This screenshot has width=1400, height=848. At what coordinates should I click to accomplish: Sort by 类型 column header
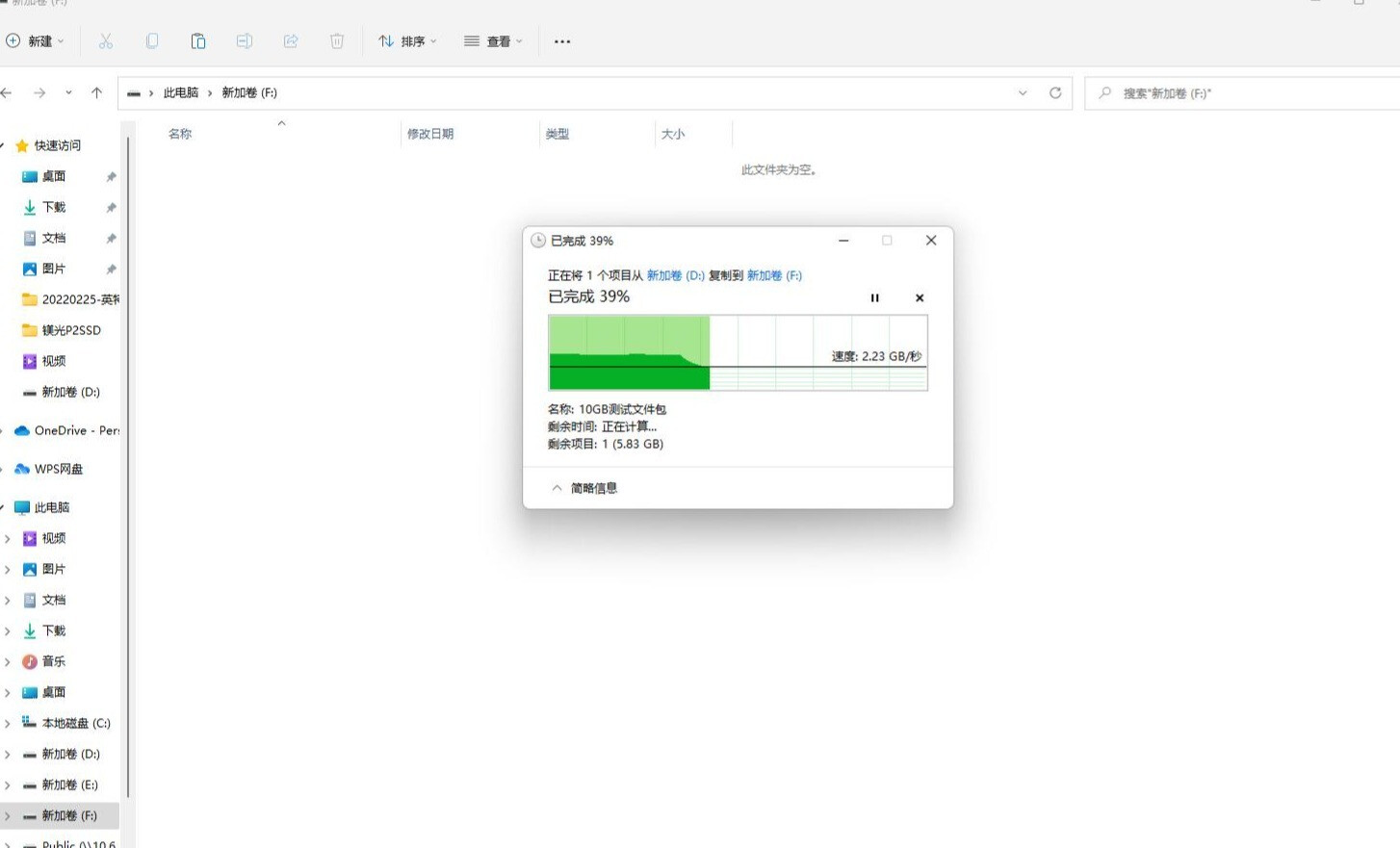coord(557,134)
